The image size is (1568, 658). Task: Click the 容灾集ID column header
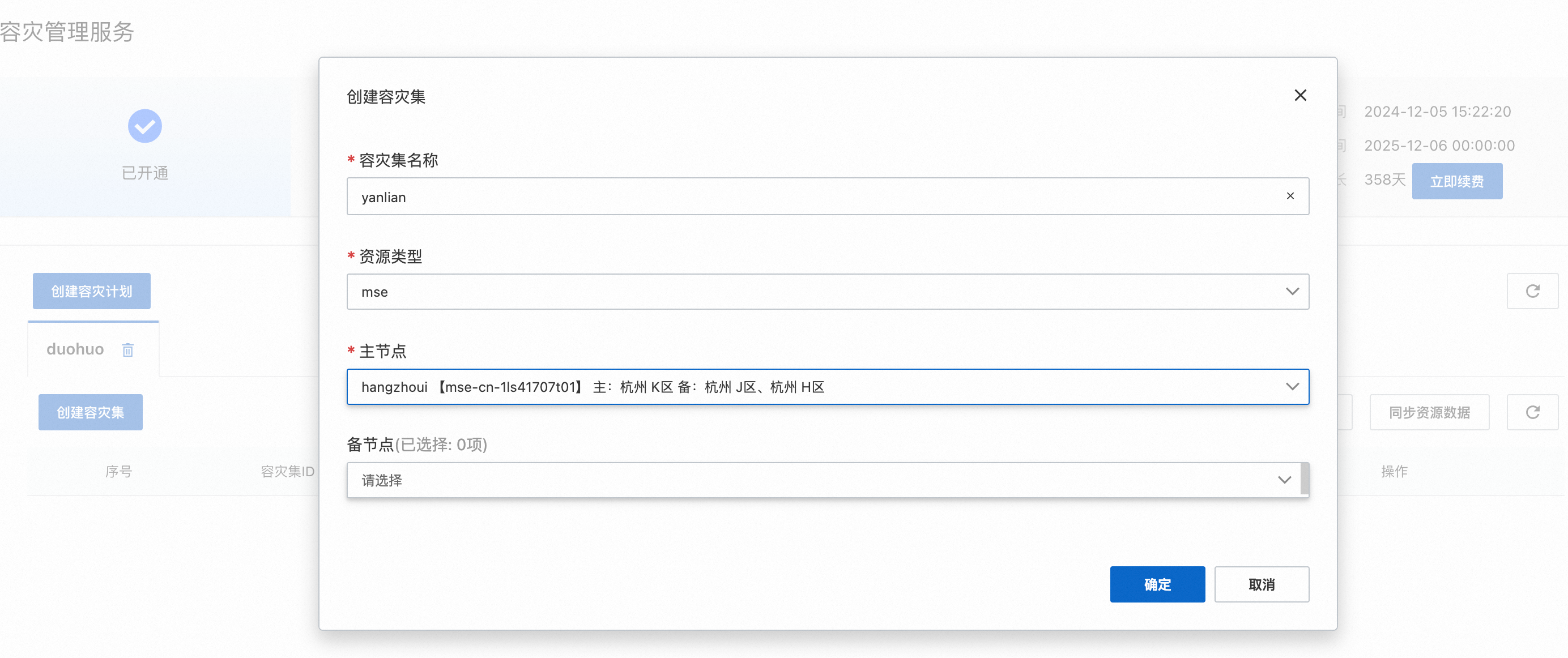287,471
